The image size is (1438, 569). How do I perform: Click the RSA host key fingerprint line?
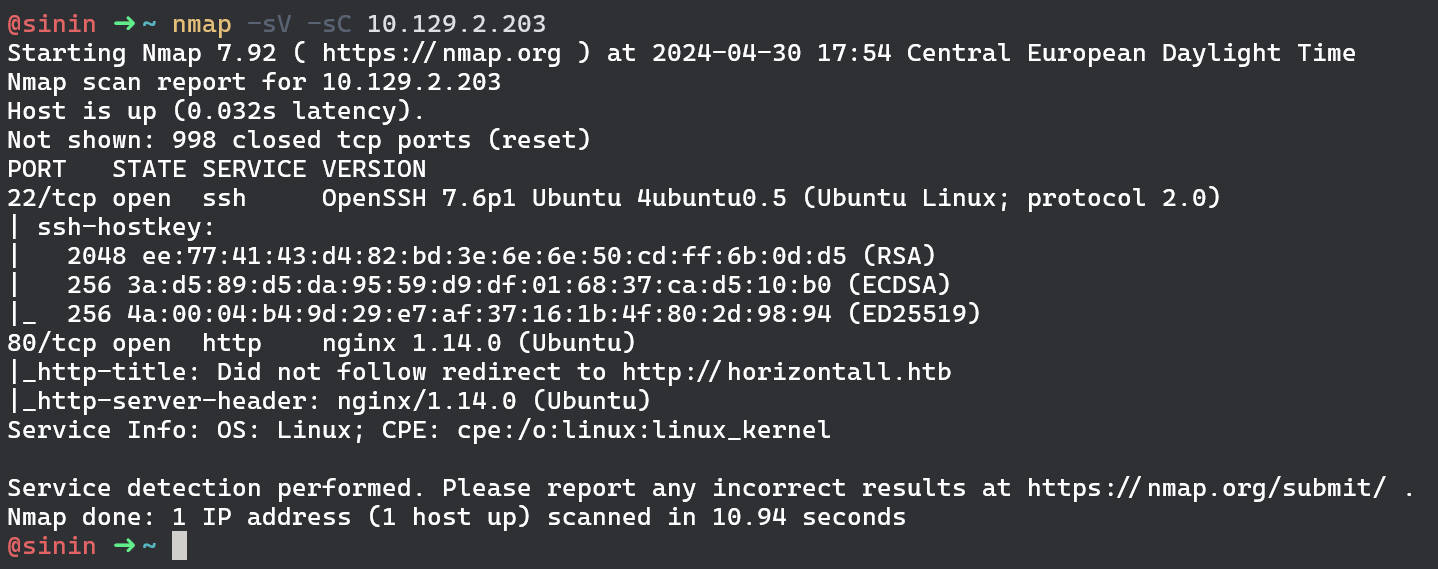click(x=500, y=257)
